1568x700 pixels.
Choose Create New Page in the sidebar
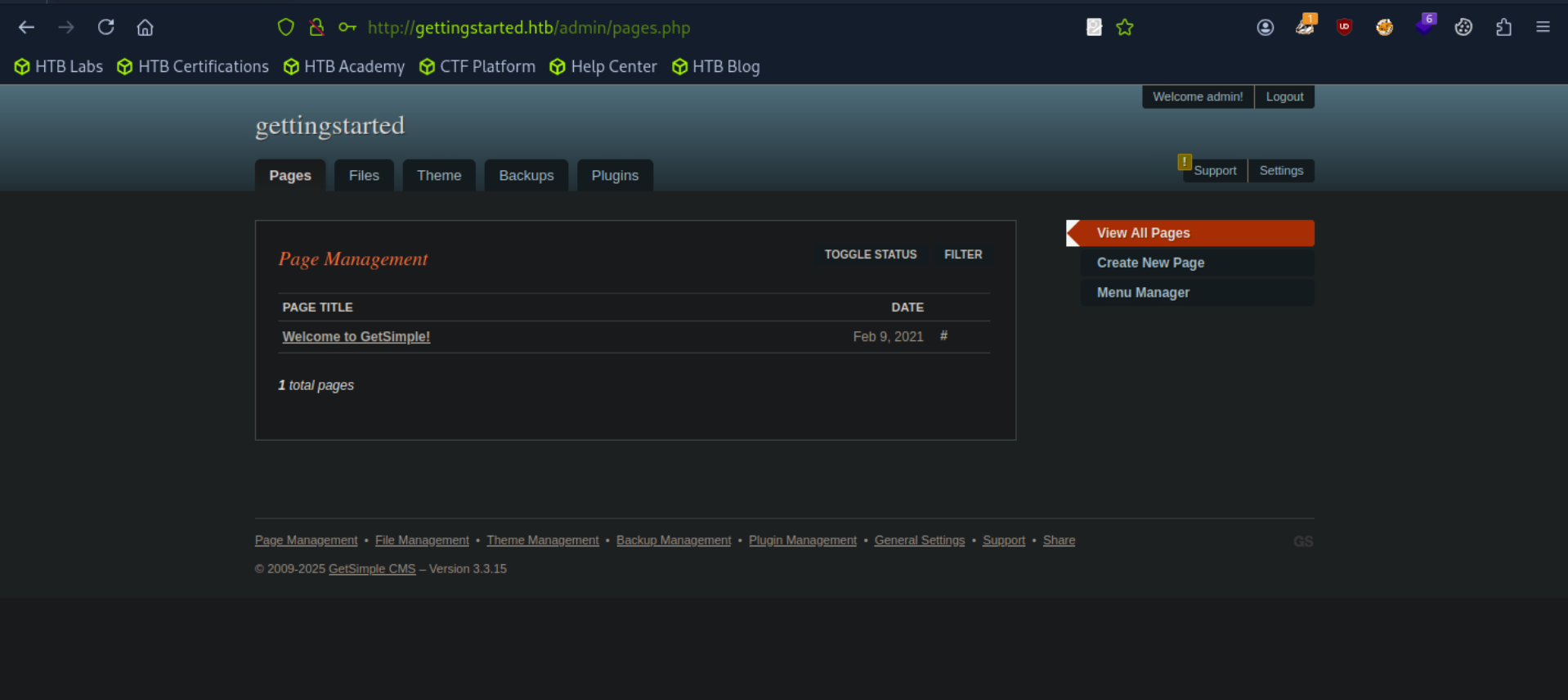tap(1197, 262)
